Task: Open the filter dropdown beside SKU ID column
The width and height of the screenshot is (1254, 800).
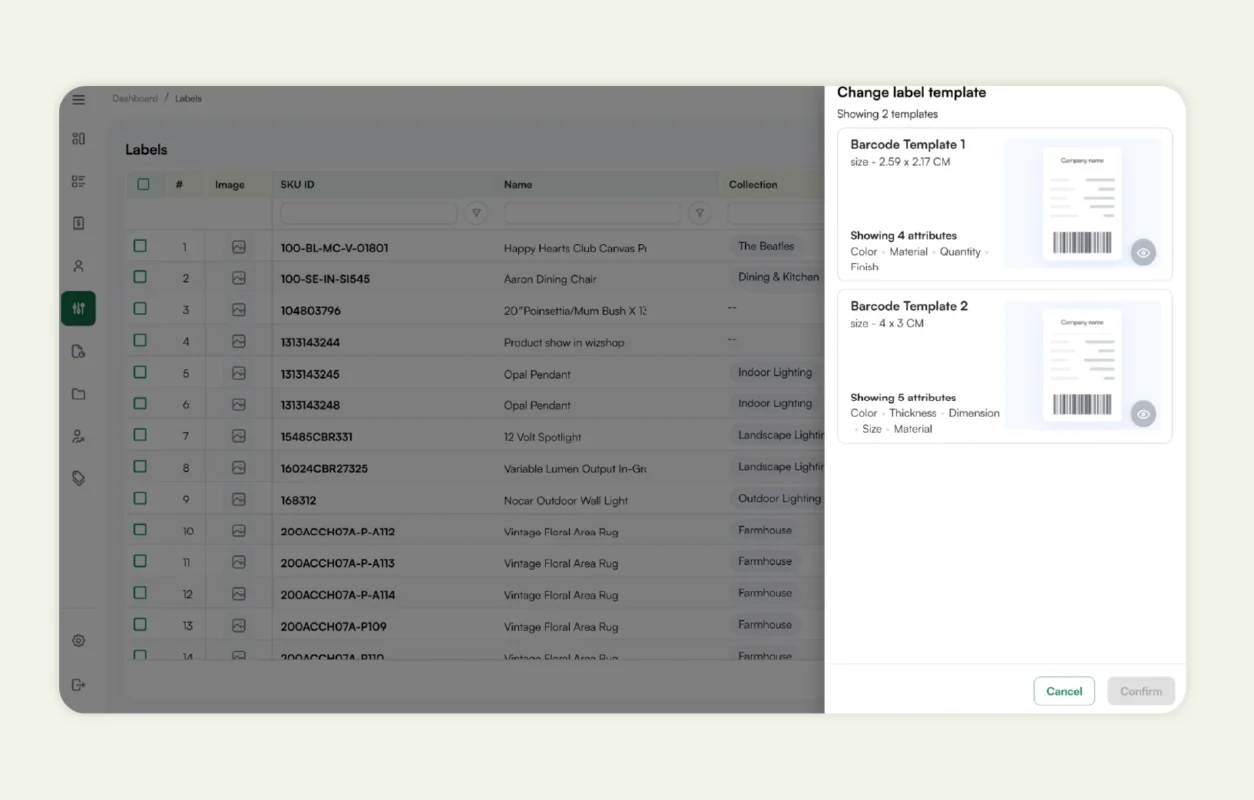Action: tap(476, 212)
